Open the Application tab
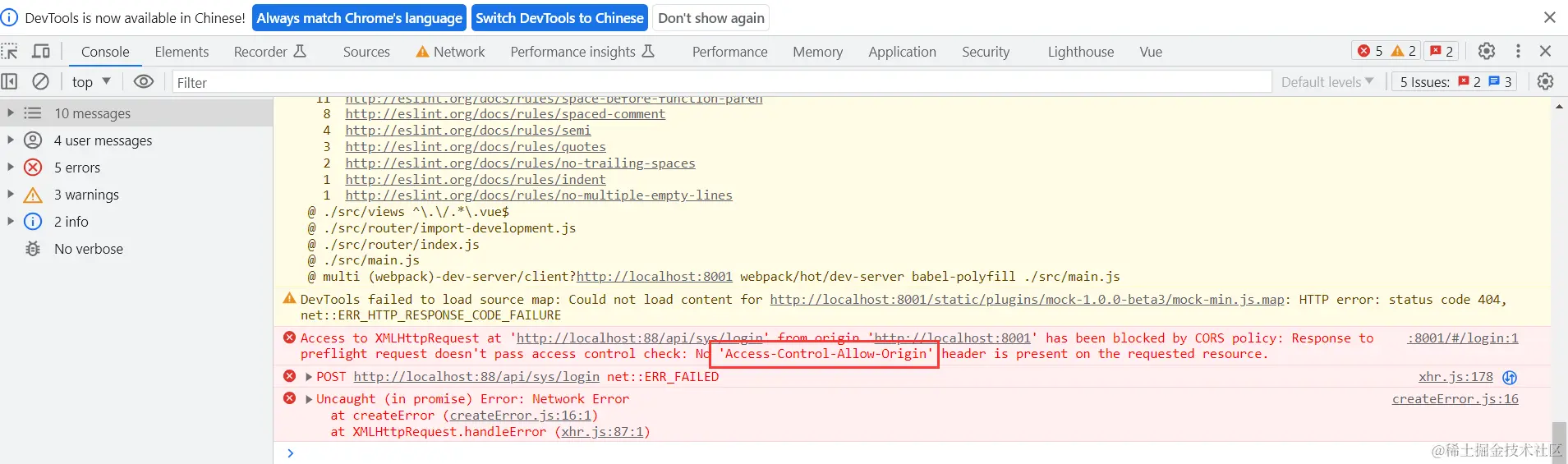The image size is (1568, 464). (902, 52)
